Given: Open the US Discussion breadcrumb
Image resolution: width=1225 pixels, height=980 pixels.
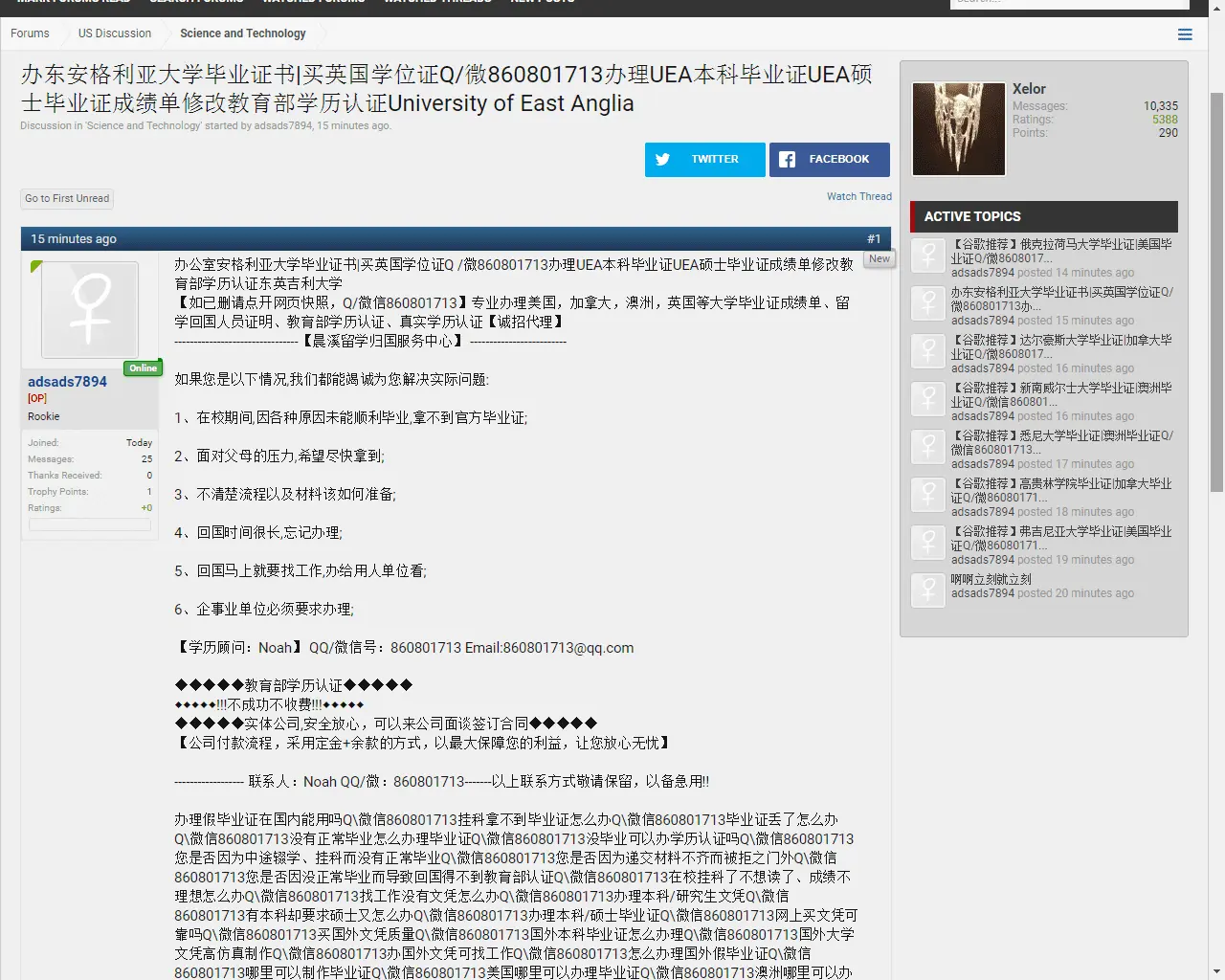Looking at the screenshot, I should pos(115,33).
